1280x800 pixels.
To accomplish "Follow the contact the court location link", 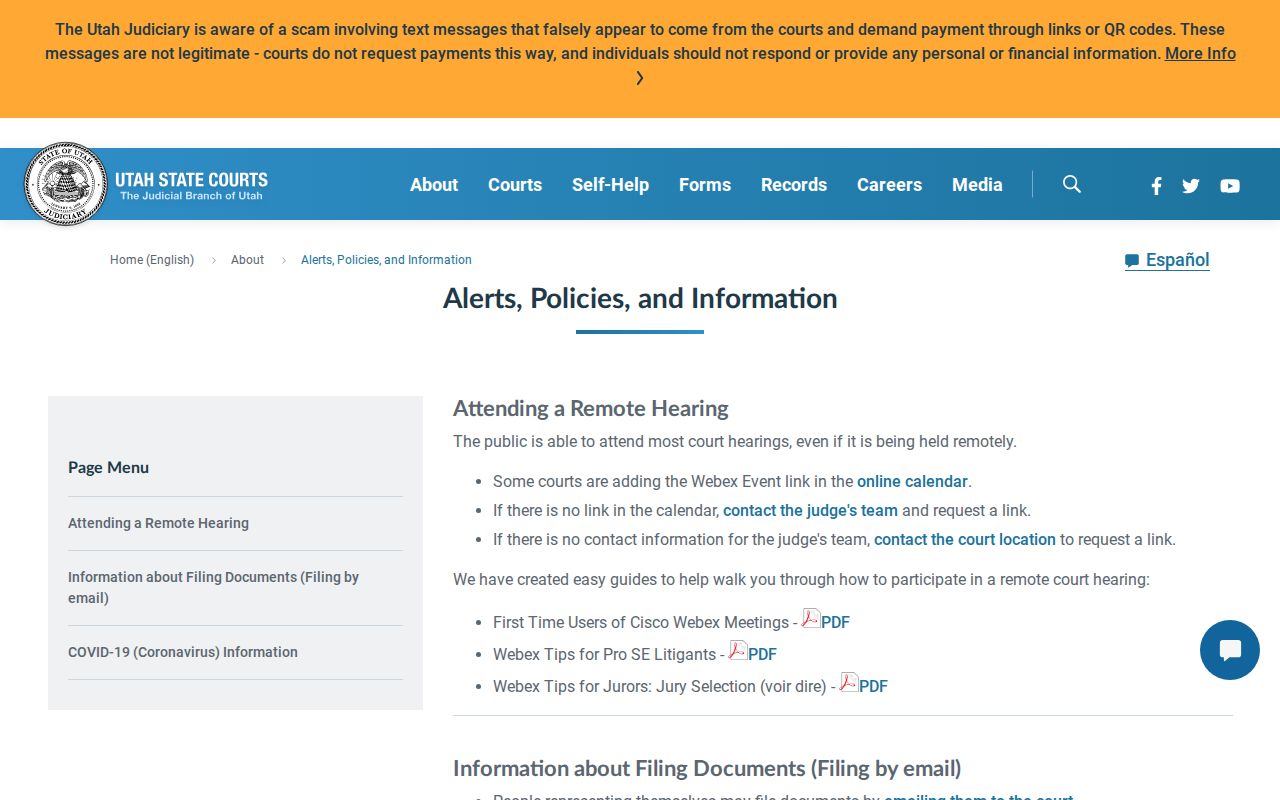I will (x=965, y=539).
